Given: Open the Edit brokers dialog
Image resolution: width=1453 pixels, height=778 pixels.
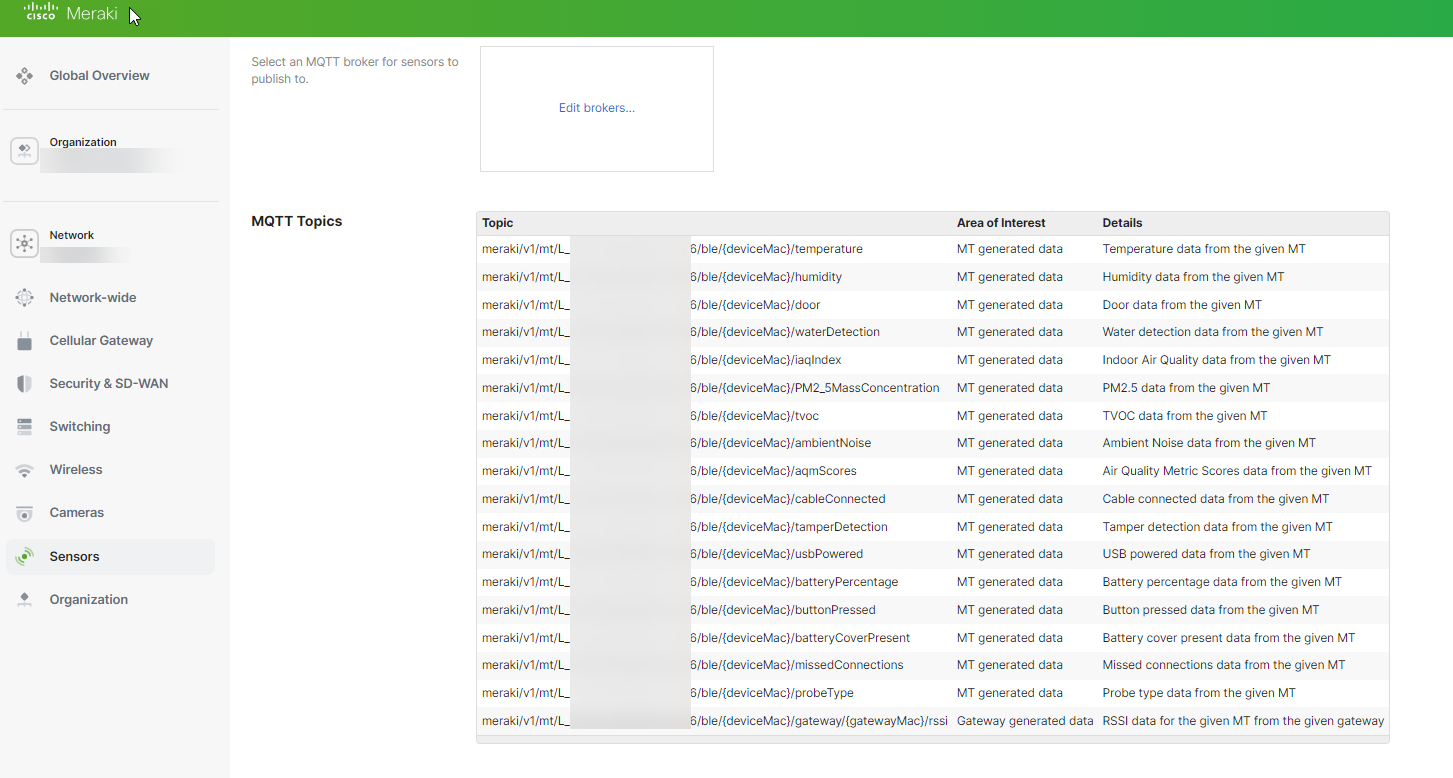Looking at the screenshot, I should pyautogui.click(x=596, y=107).
